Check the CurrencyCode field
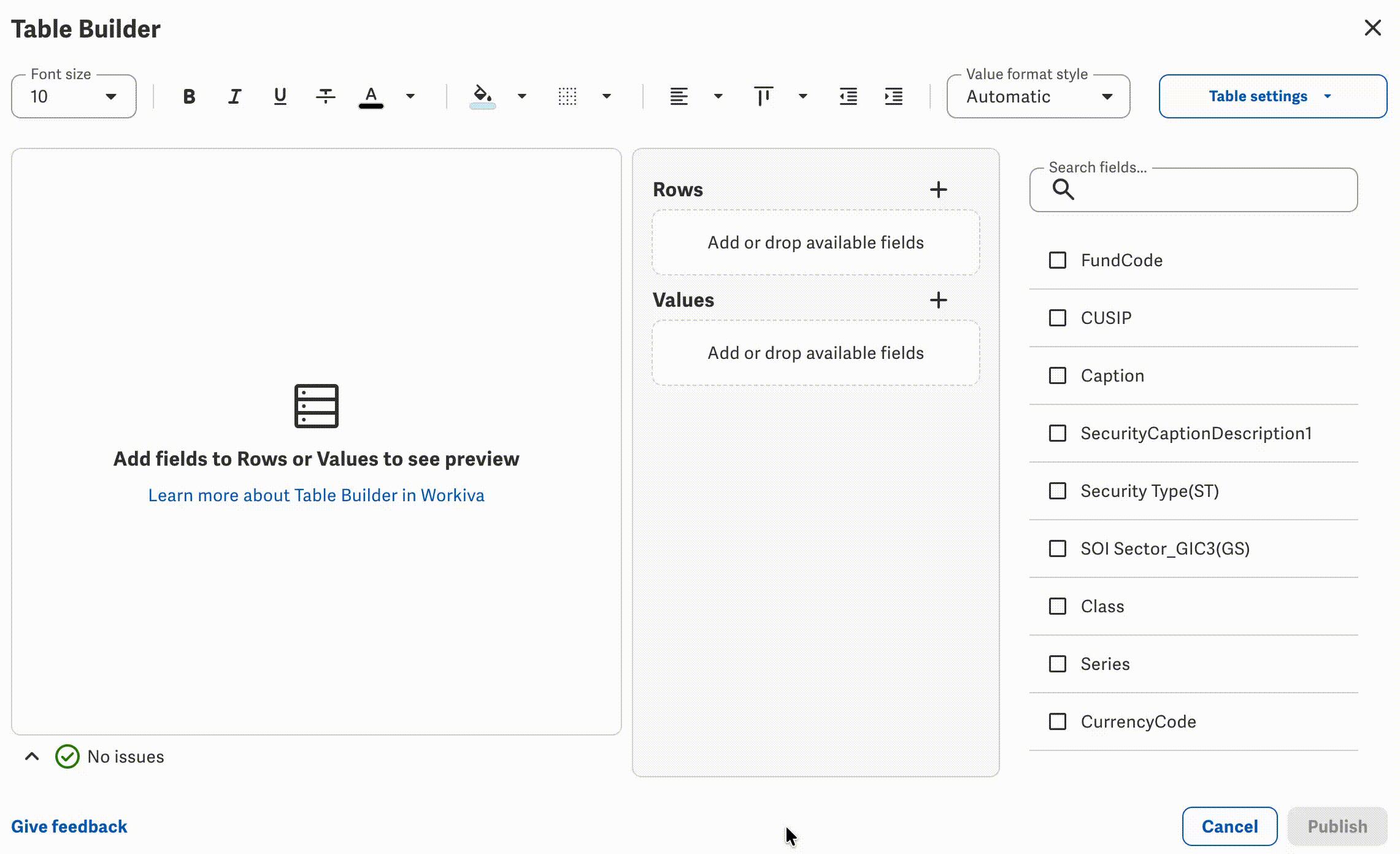1400x854 pixels. point(1058,721)
